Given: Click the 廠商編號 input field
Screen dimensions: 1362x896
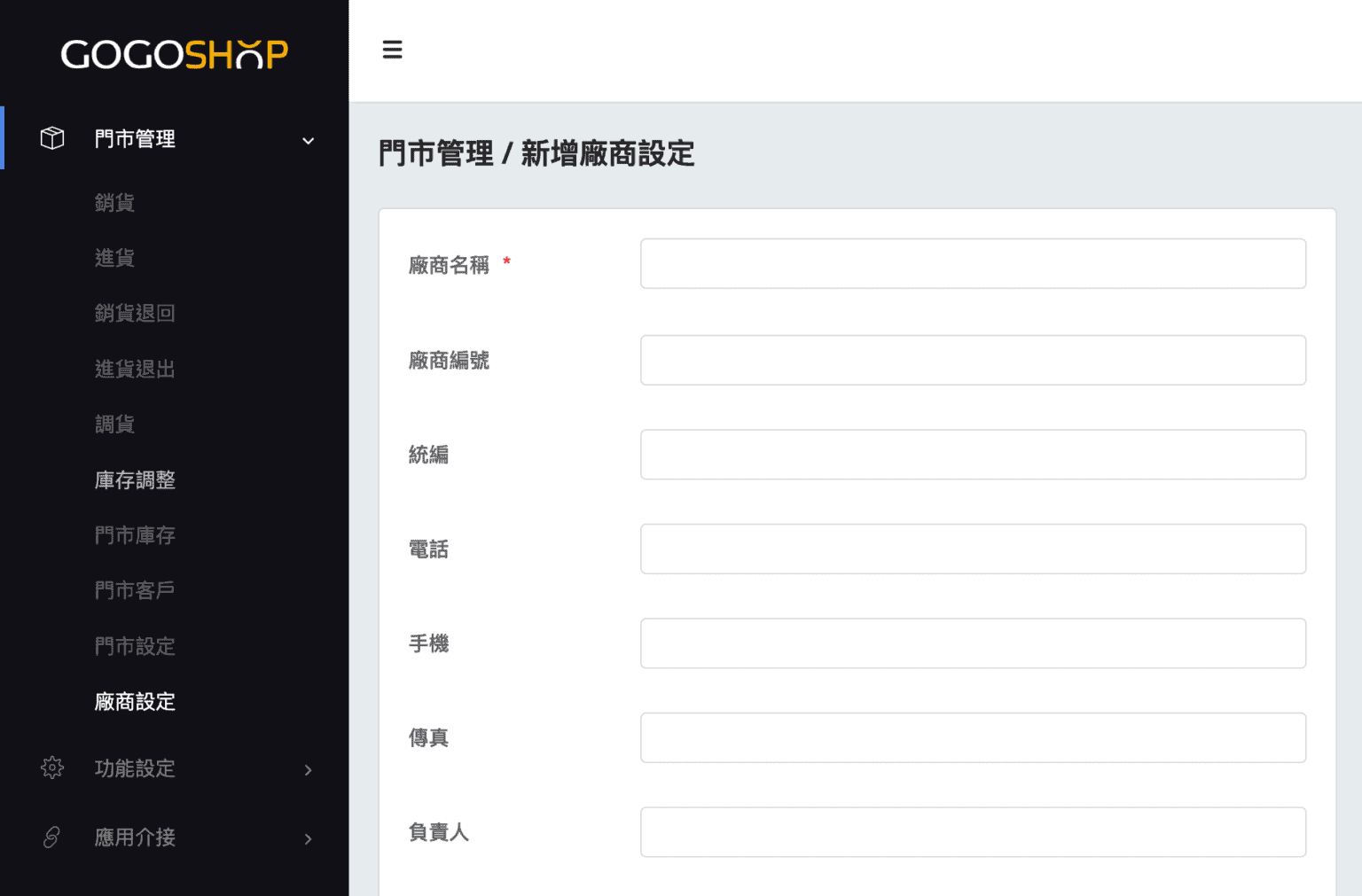Looking at the screenshot, I should (x=973, y=360).
